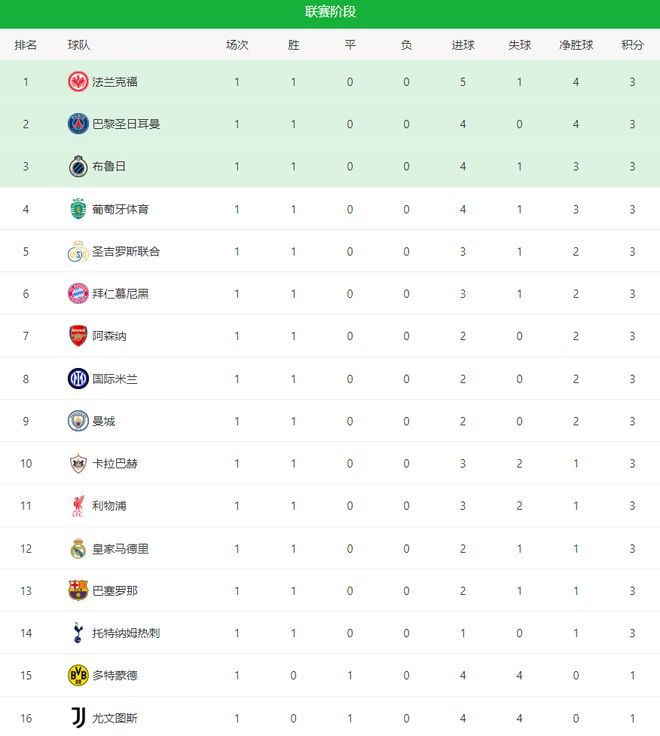The width and height of the screenshot is (660, 736).
Task: Click the 净胜球 column header
Action: coord(576,45)
